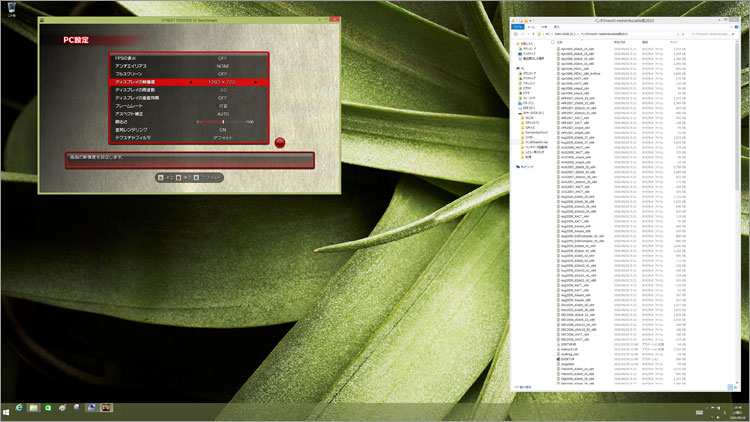The height and width of the screenshot is (422, 750).
Task: Open the Home ribbon tab in Explorer
Action: click(x=532, y=25)
